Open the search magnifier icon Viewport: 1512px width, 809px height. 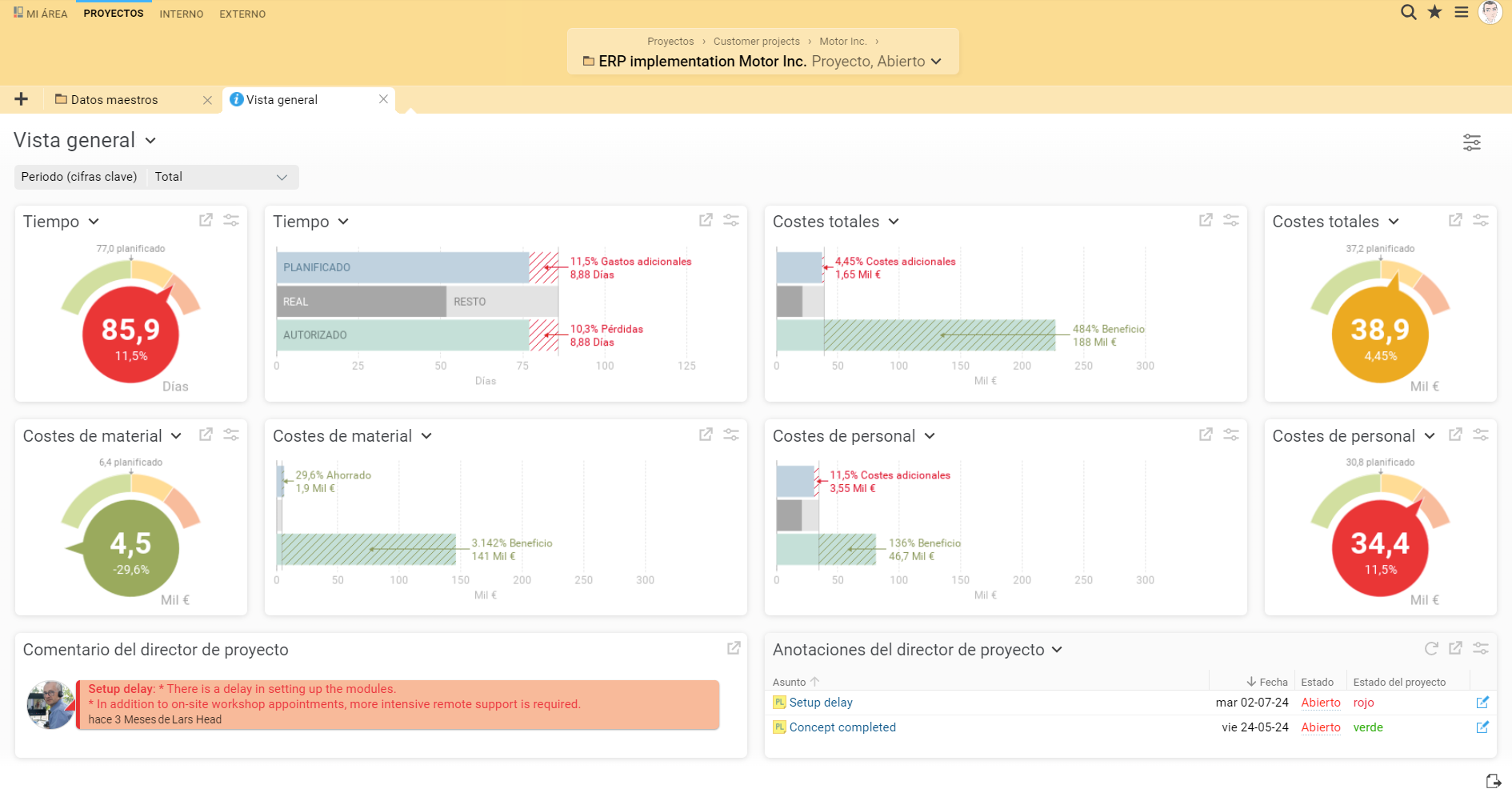pyautogui.click(x=1409, y=12)
